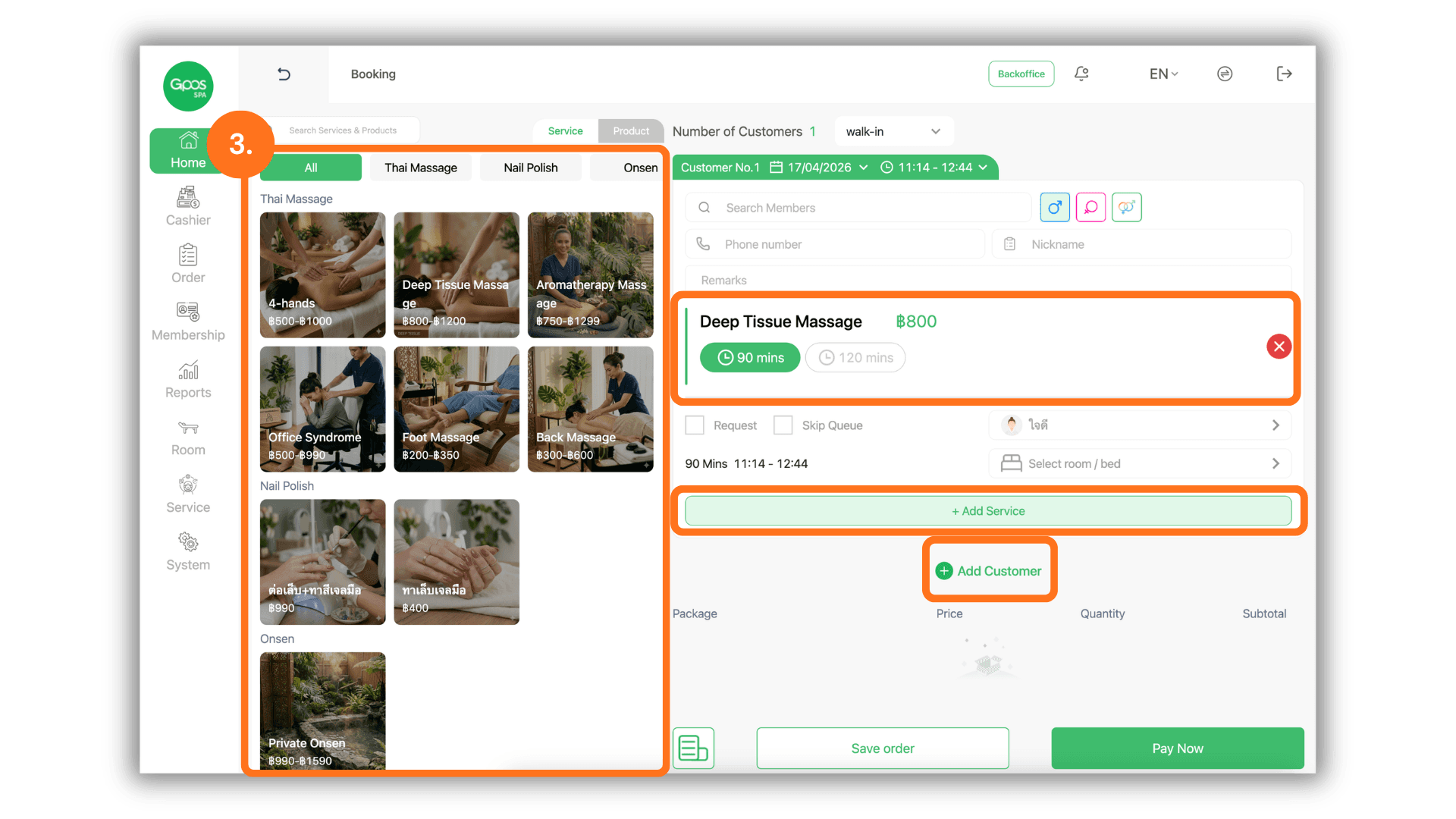The height and width of the screenshot is (819, 1456).
Task: Click the phone icon in Phone number field
Action: pyautogui.click(x=703, y=244)
